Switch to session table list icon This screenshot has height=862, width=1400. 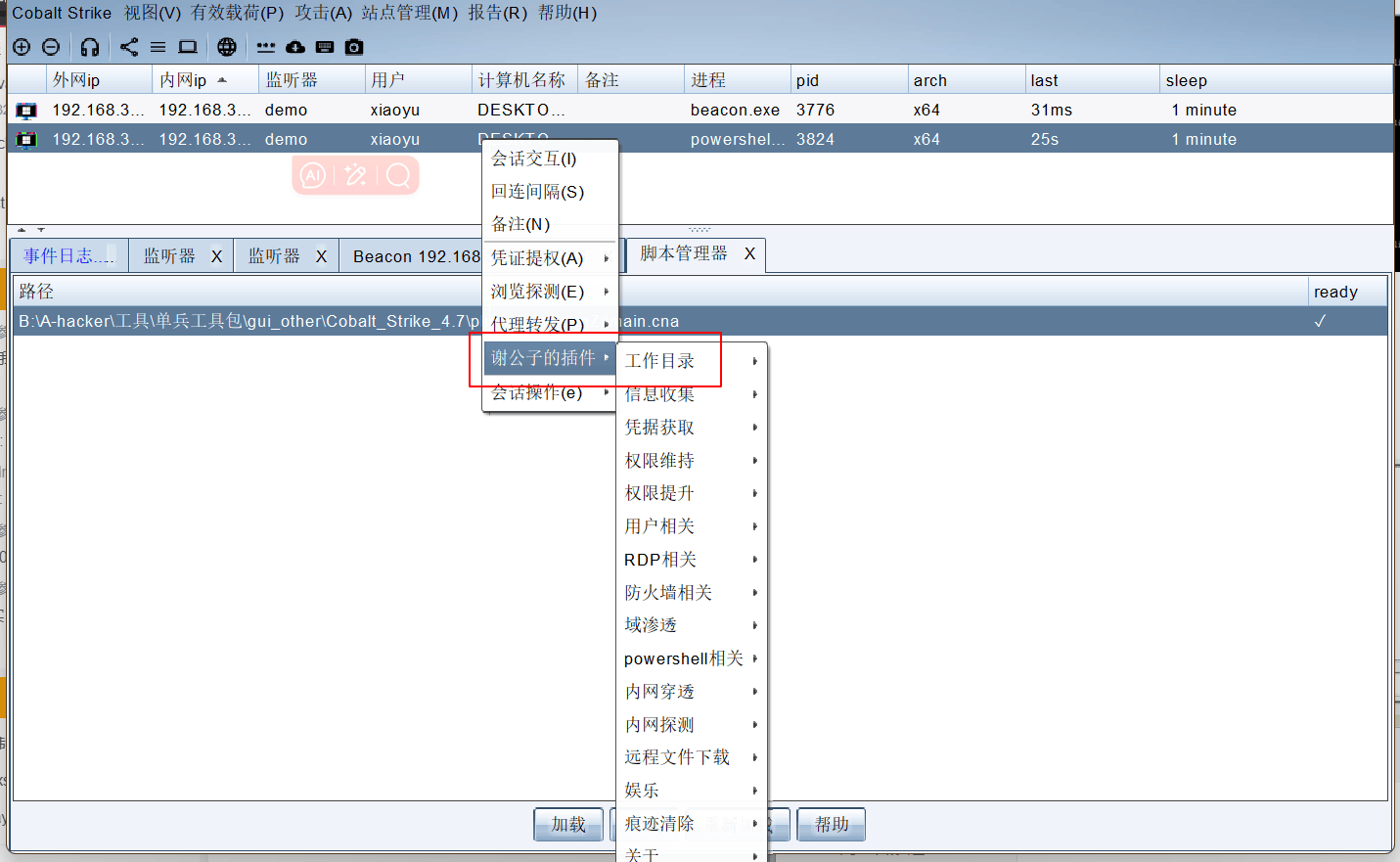click(158, 47)
